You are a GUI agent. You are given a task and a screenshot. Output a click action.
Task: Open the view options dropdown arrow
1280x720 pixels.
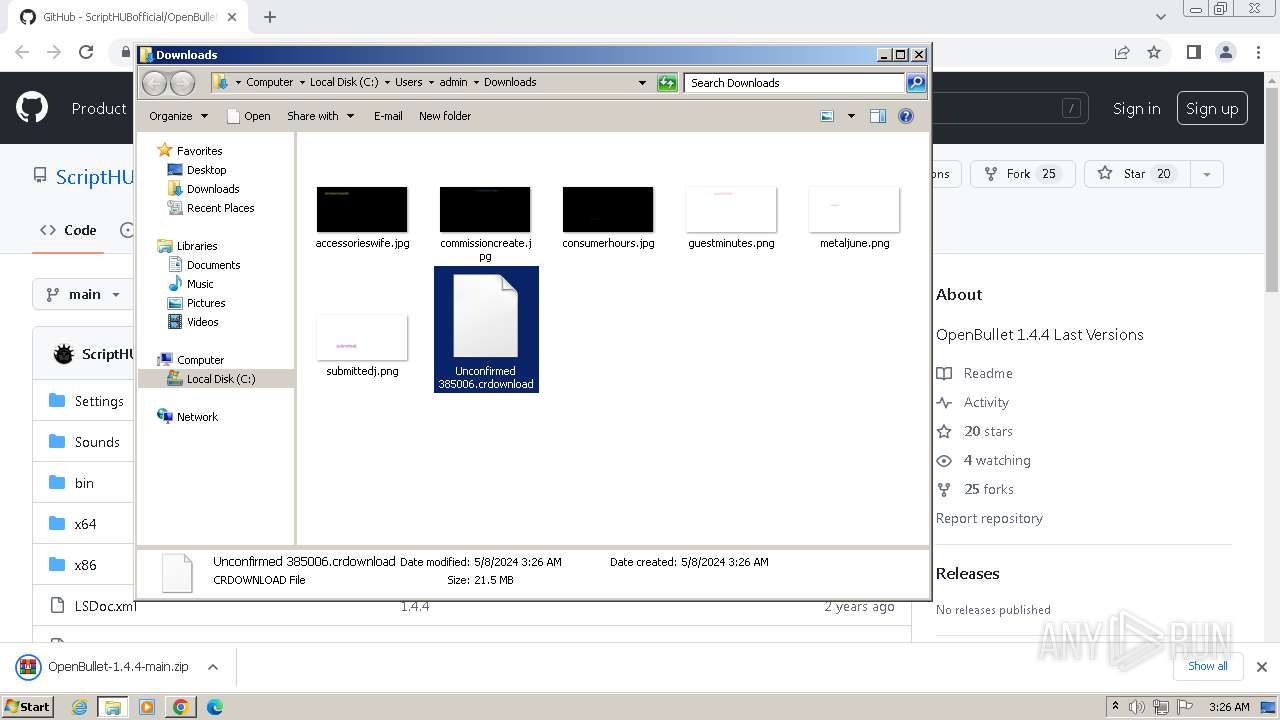[851, 116]
